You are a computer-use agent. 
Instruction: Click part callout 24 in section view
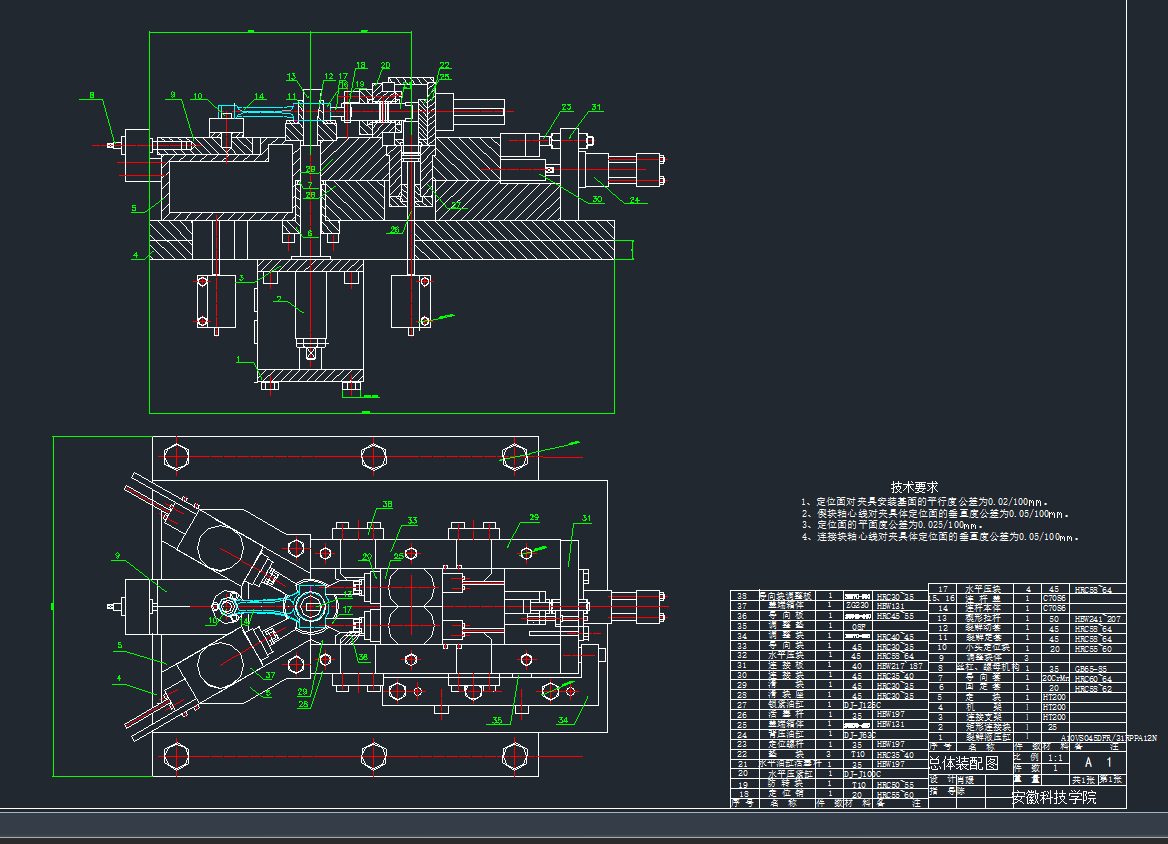pos(633,199)
